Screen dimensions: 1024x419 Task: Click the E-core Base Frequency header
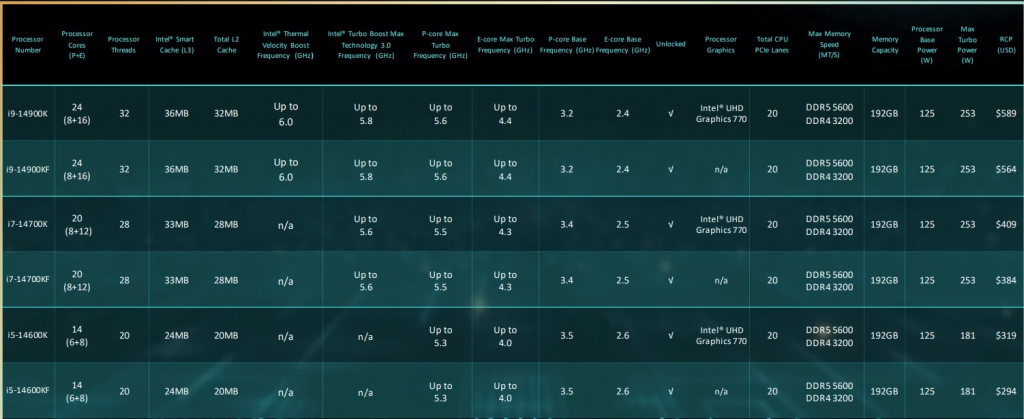pos(622,44)
